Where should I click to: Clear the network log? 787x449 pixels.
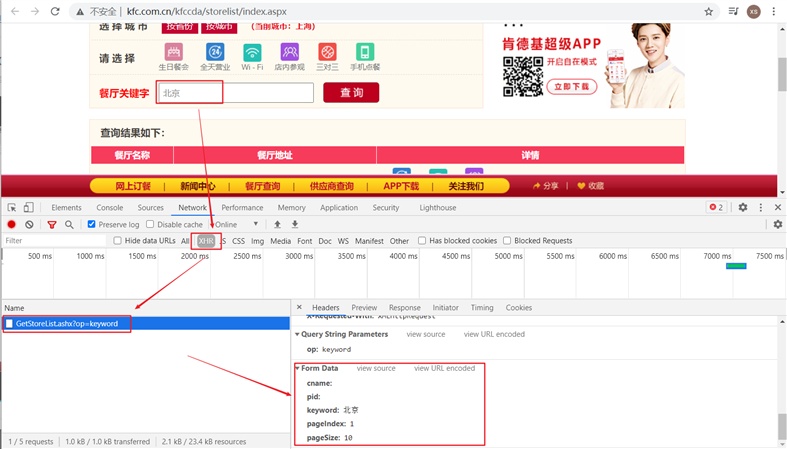click(x=29, y=224)
